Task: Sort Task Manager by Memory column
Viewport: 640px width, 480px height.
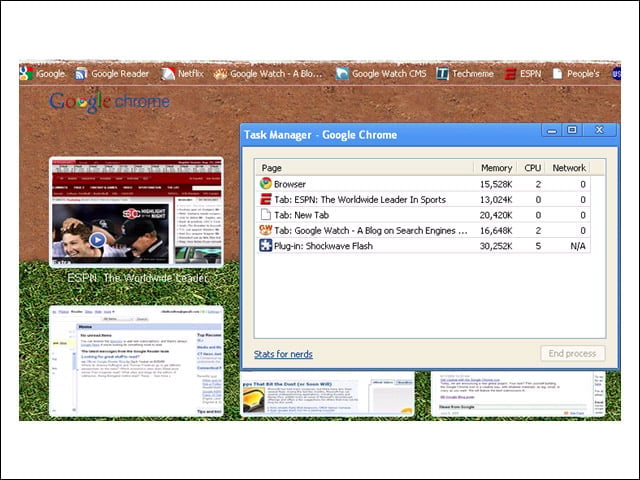Action: tap(495, 168)
